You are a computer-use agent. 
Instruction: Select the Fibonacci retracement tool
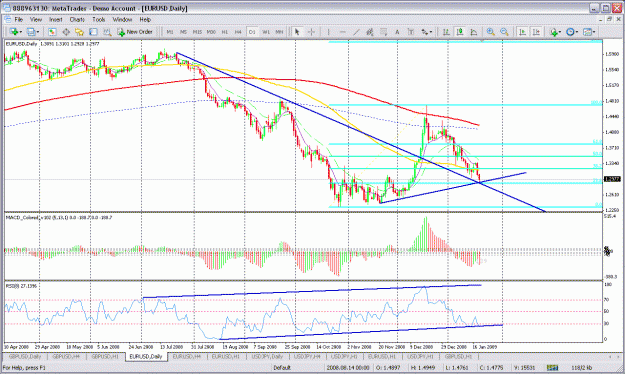point(383,32)
